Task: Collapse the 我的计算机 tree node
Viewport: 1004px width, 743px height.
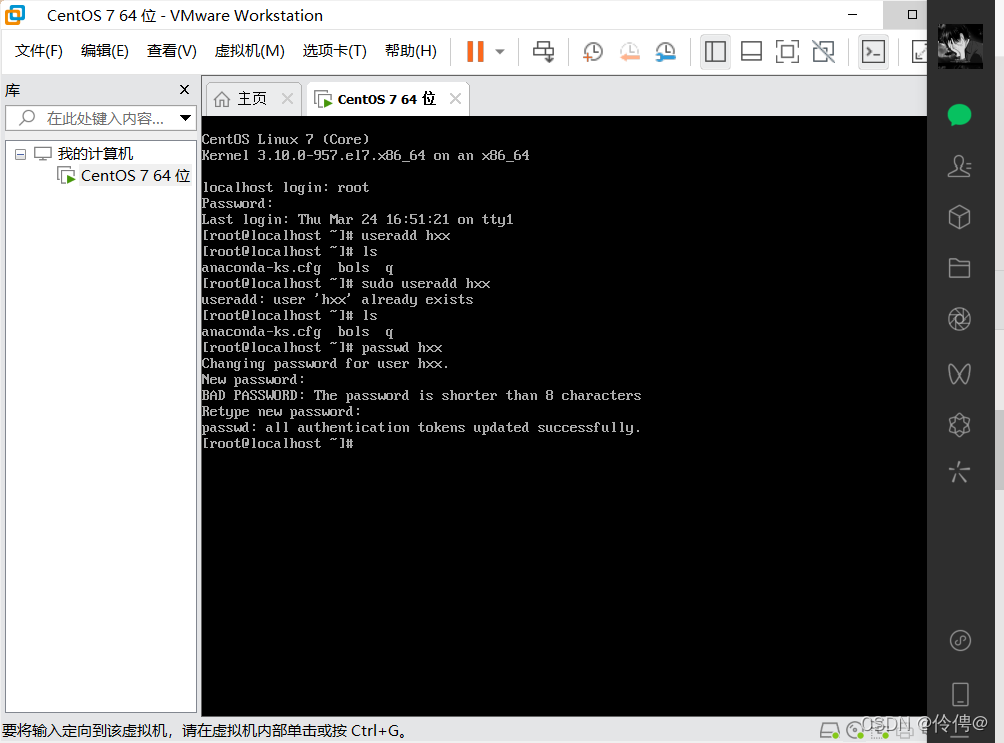Action: click(x=20, y=154)
